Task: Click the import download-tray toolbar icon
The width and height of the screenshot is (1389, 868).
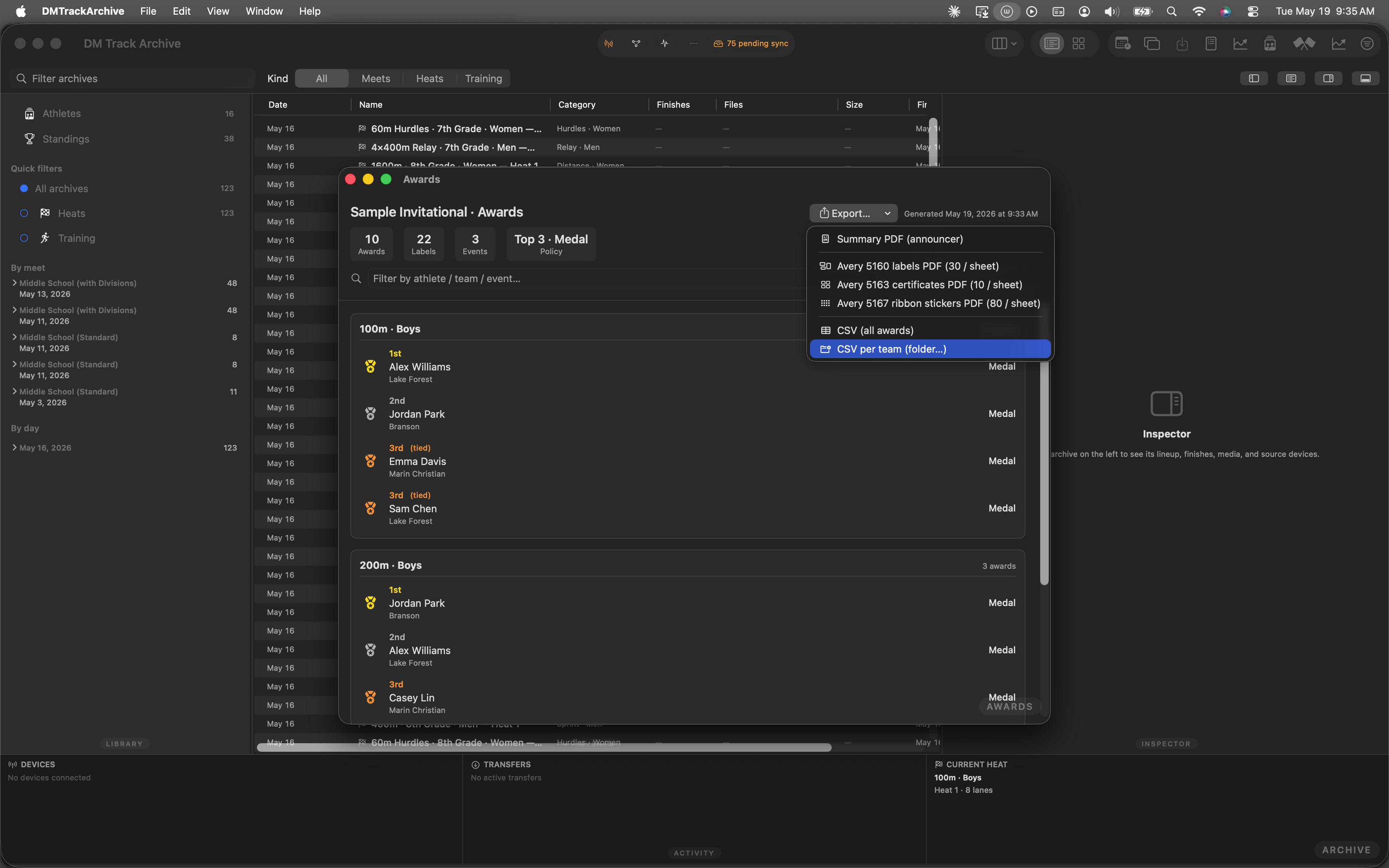Action: coord(1182,44)
